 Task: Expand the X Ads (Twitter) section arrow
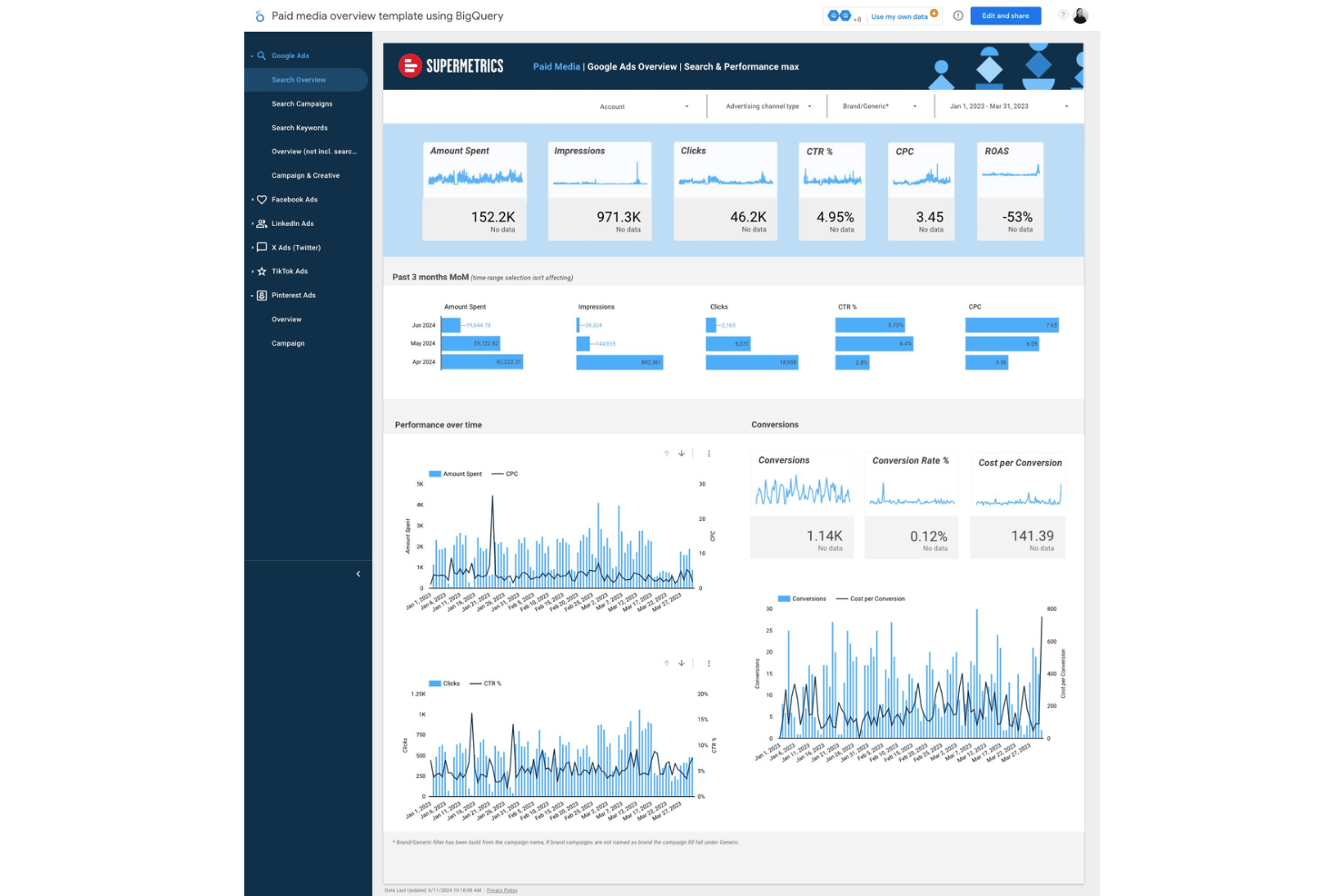[252, 247]
